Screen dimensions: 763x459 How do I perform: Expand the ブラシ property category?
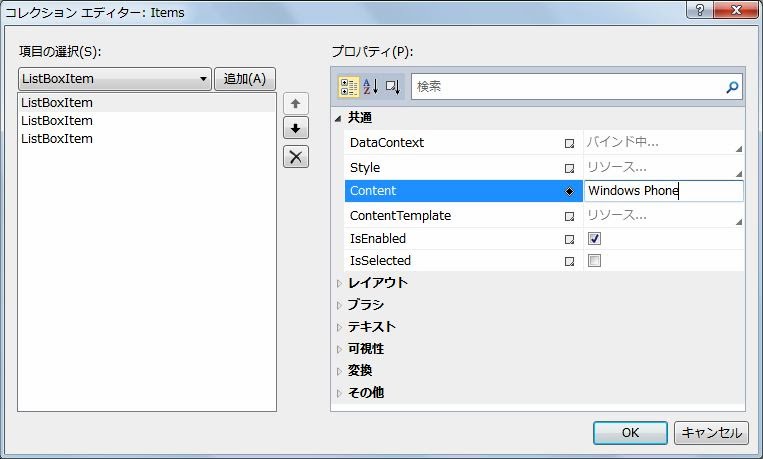(339, 305)
